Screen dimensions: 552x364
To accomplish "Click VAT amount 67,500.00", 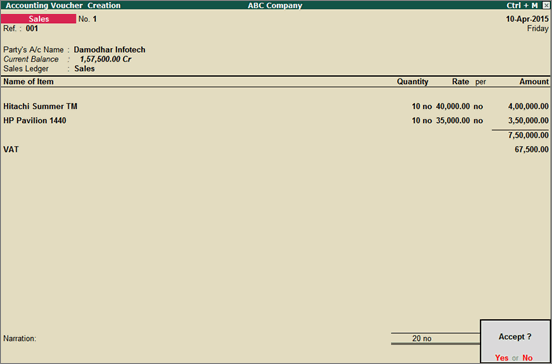I will (x=532, y=150).
